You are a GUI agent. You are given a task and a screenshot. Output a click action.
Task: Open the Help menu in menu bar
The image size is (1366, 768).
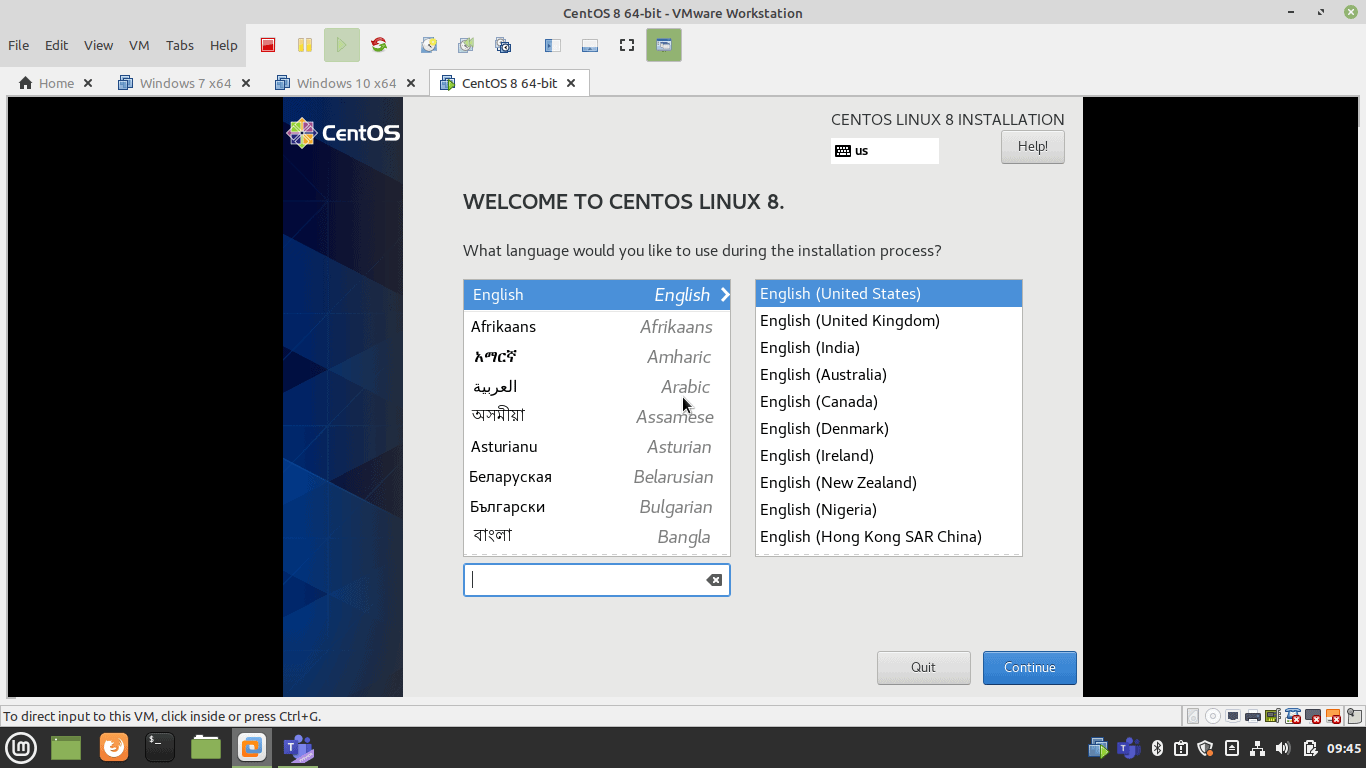click(224, 45)
